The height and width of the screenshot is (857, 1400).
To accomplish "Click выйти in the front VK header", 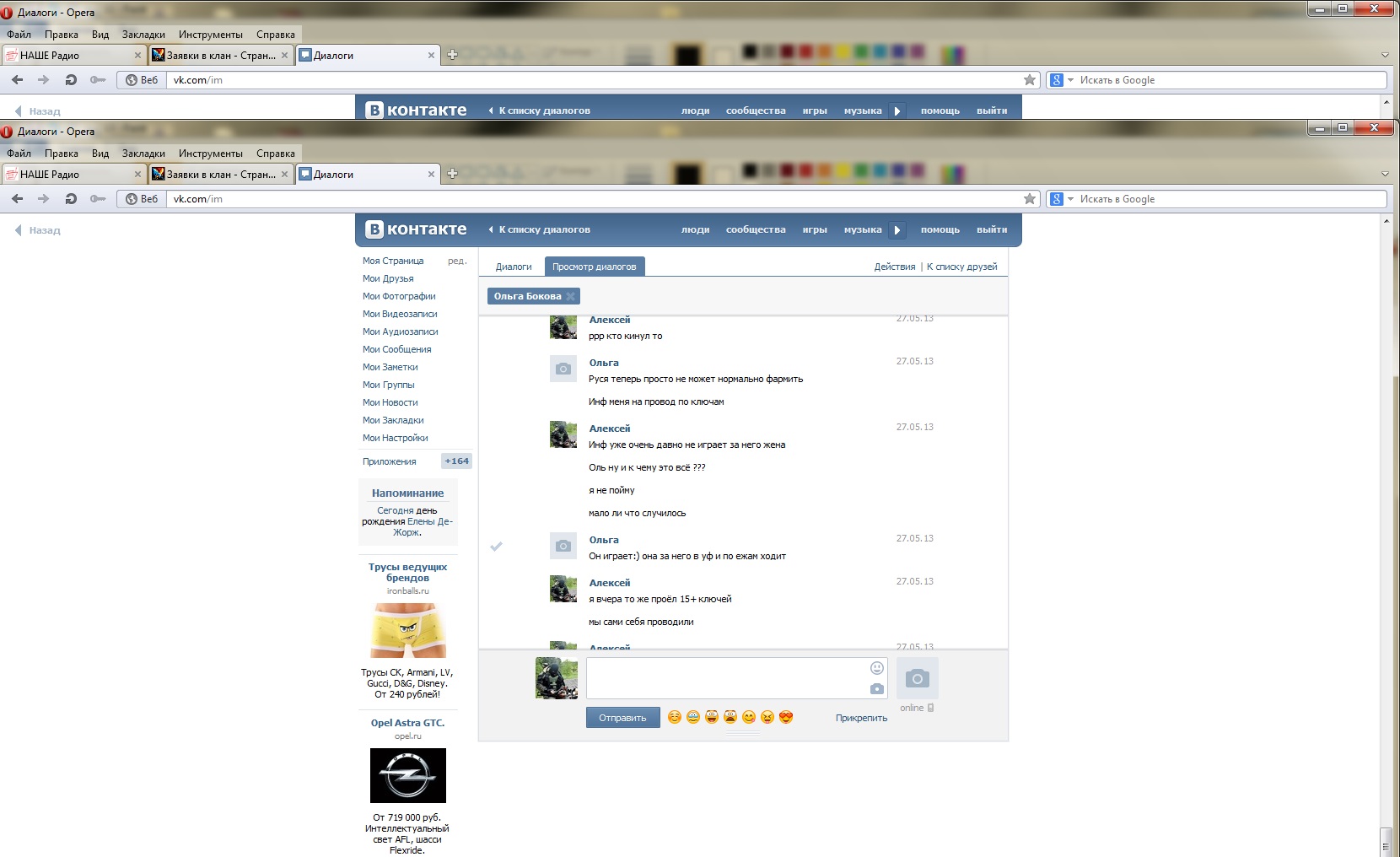I will (992, 229).
